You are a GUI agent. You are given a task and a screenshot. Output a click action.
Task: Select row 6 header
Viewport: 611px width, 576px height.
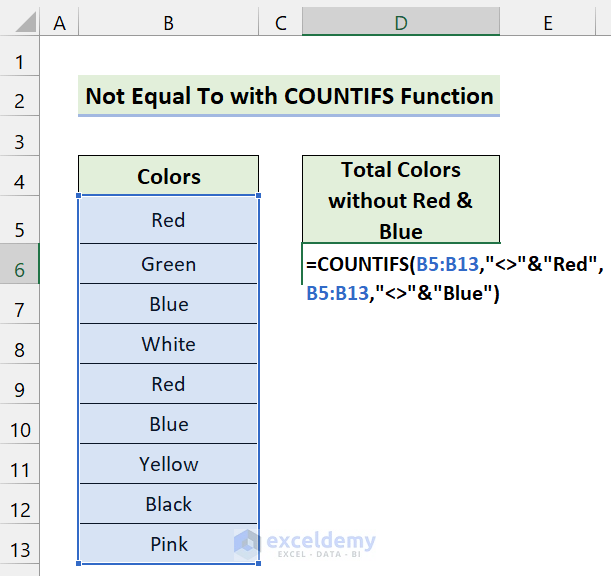[x=19, y=269]
